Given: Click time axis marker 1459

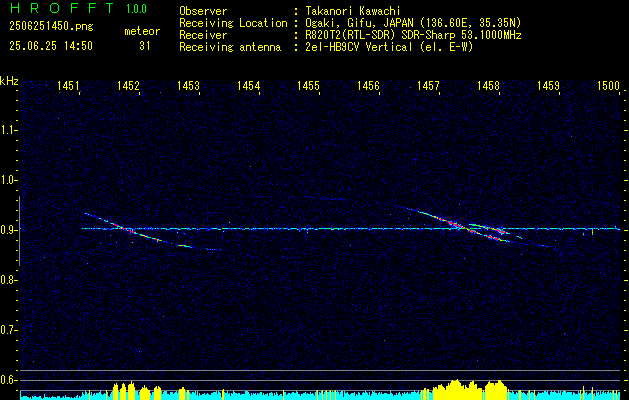Looking at the screenshot, I should (548, 85).
